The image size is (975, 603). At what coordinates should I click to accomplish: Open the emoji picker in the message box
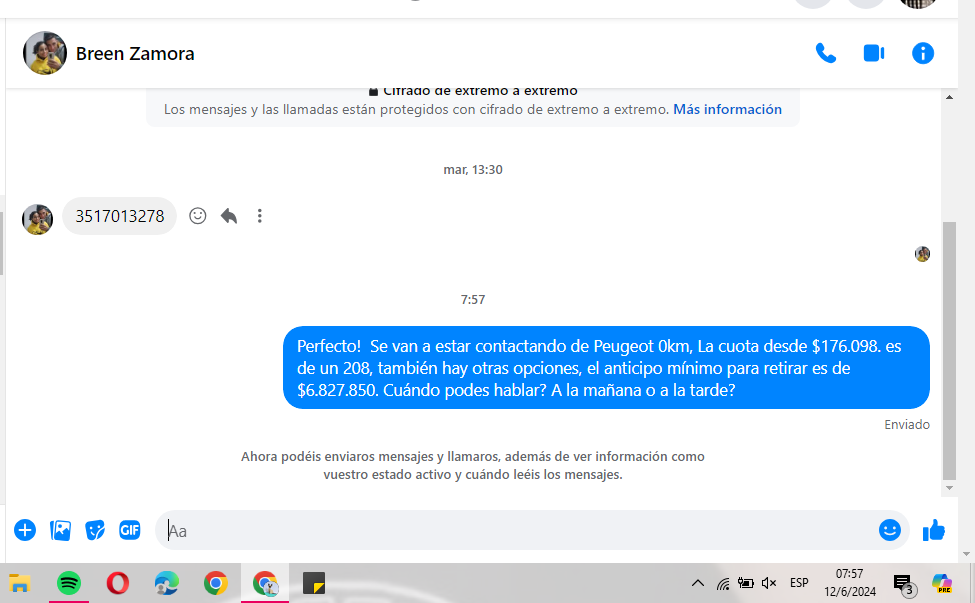(890, 530)
